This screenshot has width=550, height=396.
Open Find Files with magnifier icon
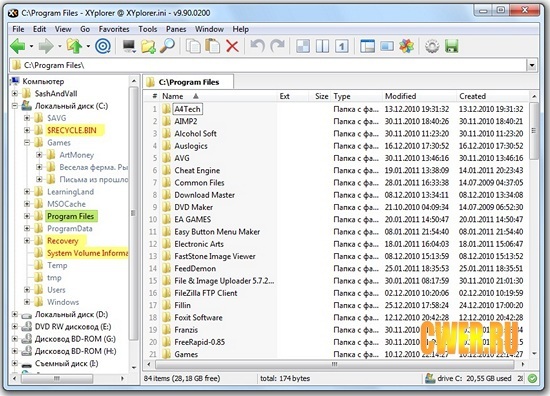[x=167, y=46]
